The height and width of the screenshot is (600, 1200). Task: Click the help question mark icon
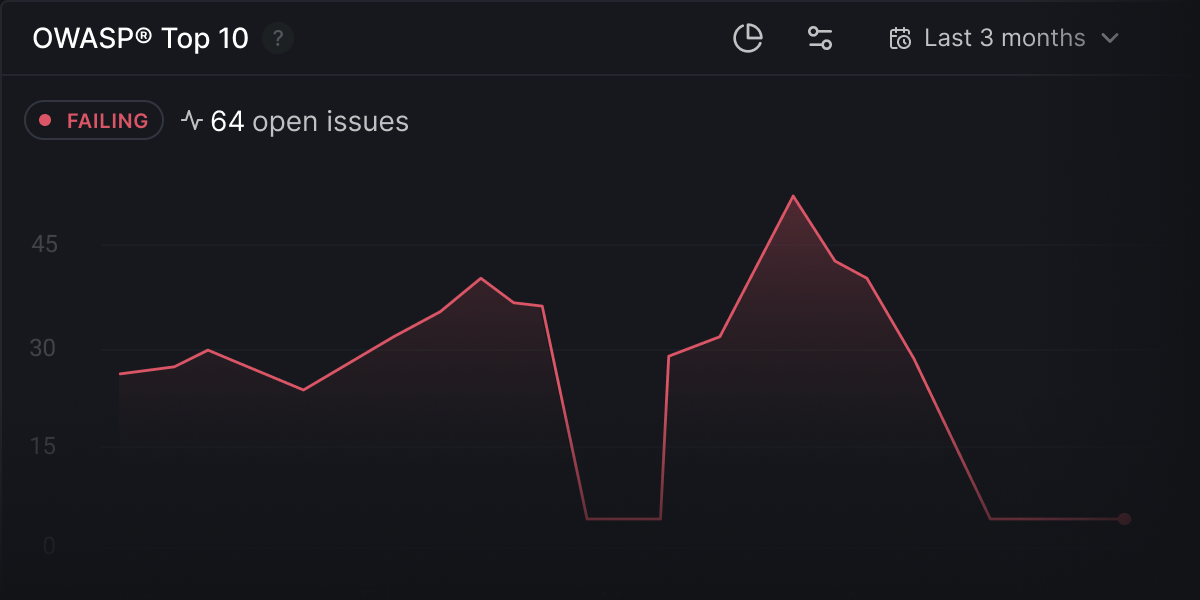click(x=278, y=39)
